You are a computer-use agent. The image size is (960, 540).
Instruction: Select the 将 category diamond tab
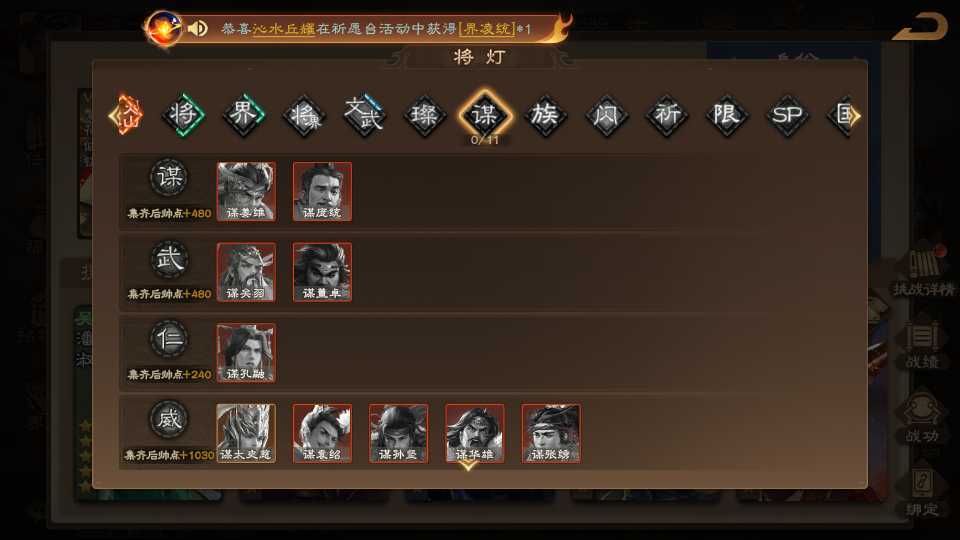click(183, 114)
